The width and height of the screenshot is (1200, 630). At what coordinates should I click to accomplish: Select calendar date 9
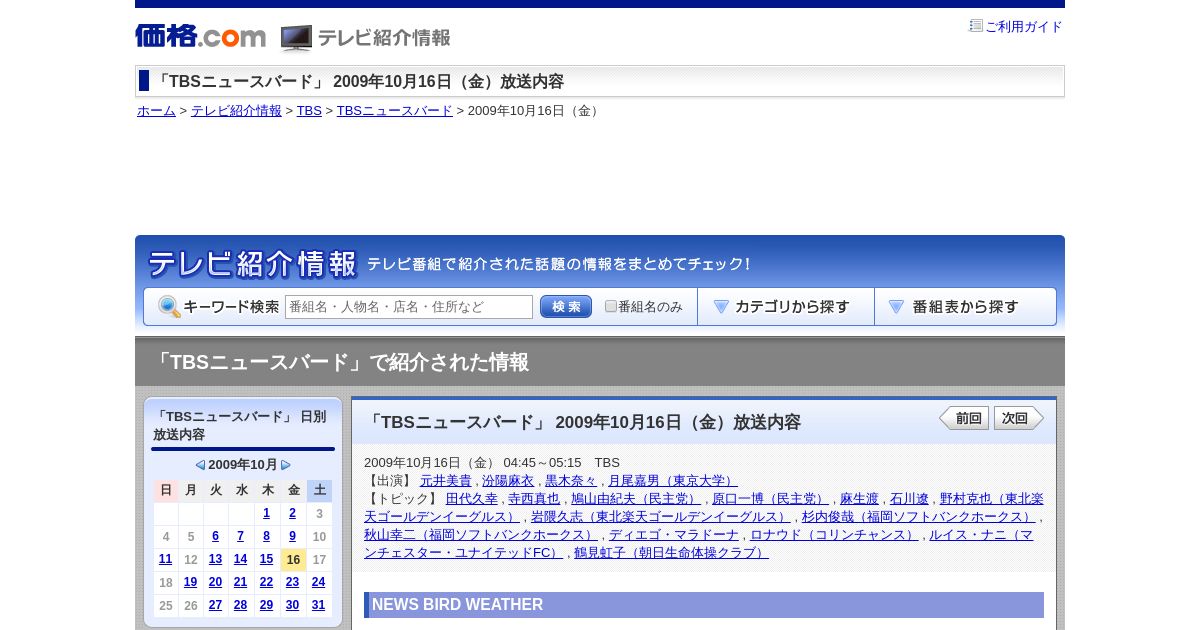(x=292, y=537)
